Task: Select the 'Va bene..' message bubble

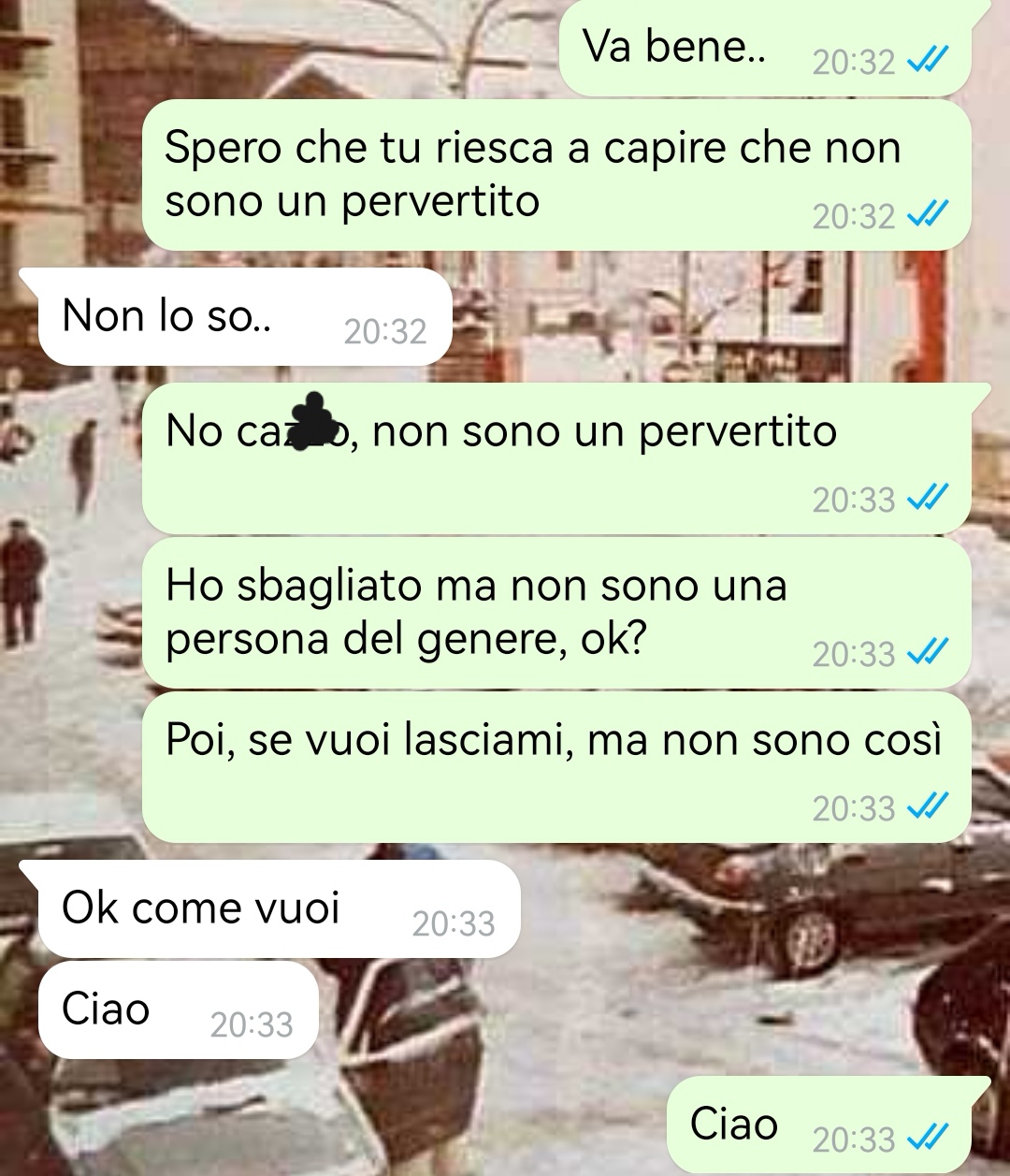Action: 765,47
